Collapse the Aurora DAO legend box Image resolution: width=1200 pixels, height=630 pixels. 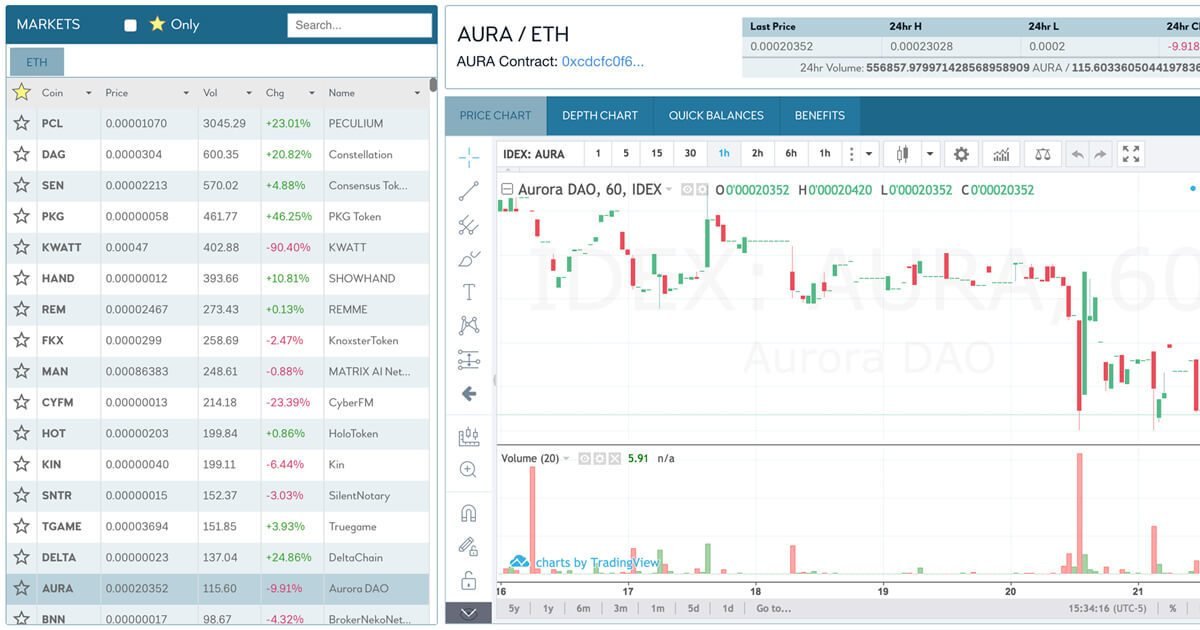[507, 189]
